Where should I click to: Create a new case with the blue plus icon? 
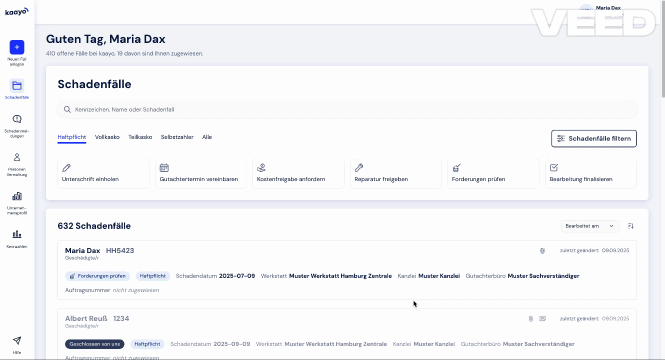pos(17,47)
